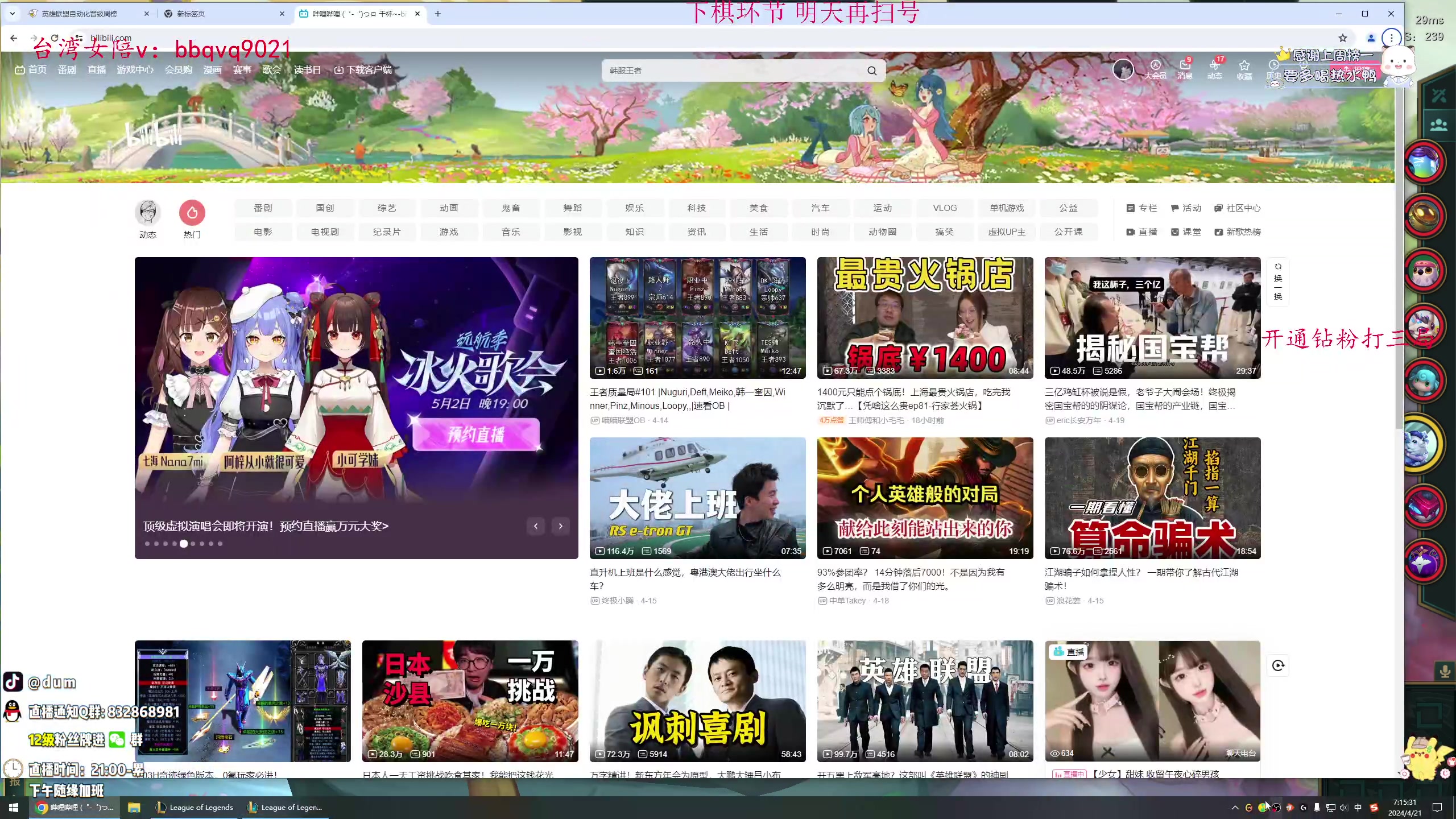Show hidden tray icons chevron
Viewport: 1456px width, 819px height.
(1235, 808)
